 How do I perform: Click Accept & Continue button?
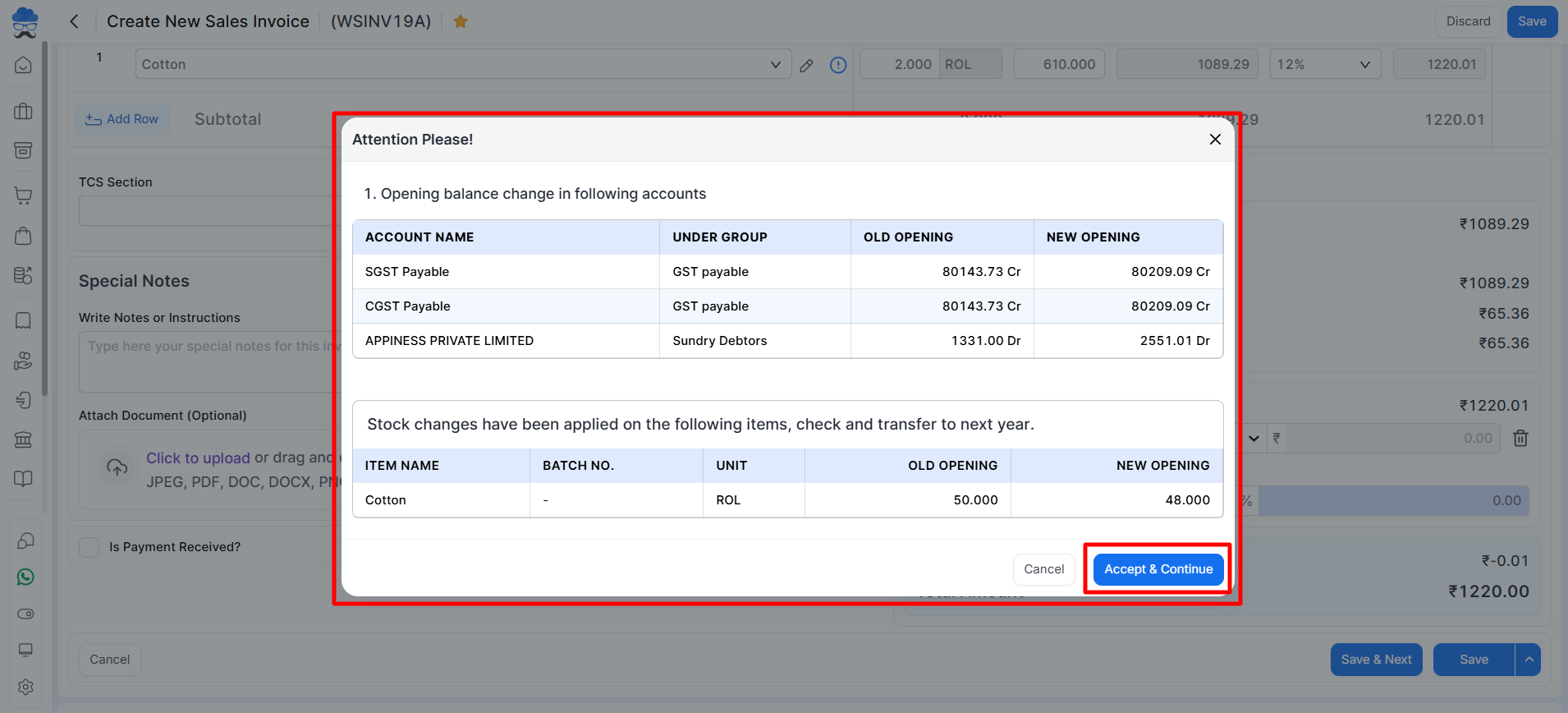(x=1158, y=569)
